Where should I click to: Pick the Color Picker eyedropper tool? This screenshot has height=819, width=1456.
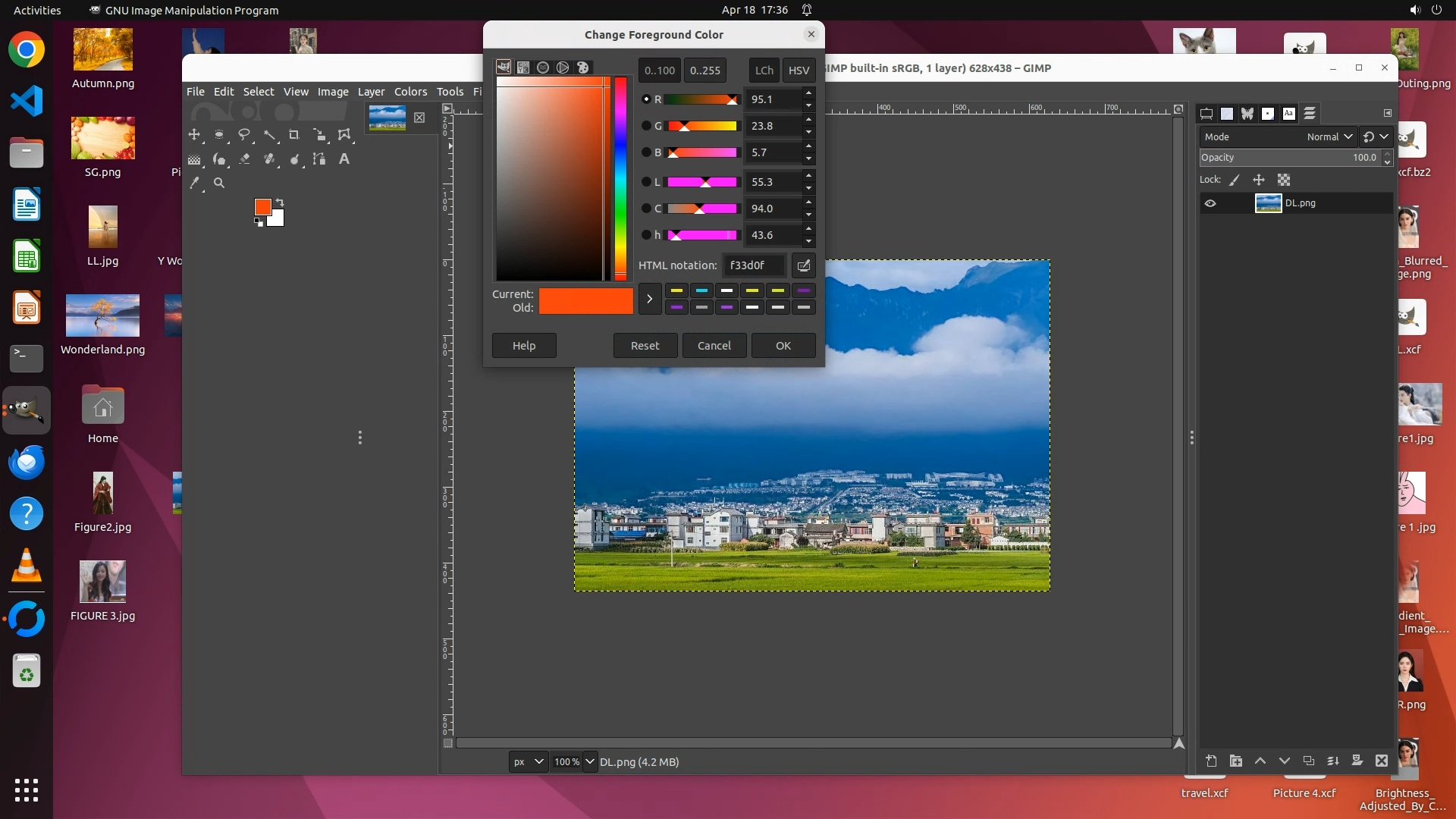click(x=195, y=183)
